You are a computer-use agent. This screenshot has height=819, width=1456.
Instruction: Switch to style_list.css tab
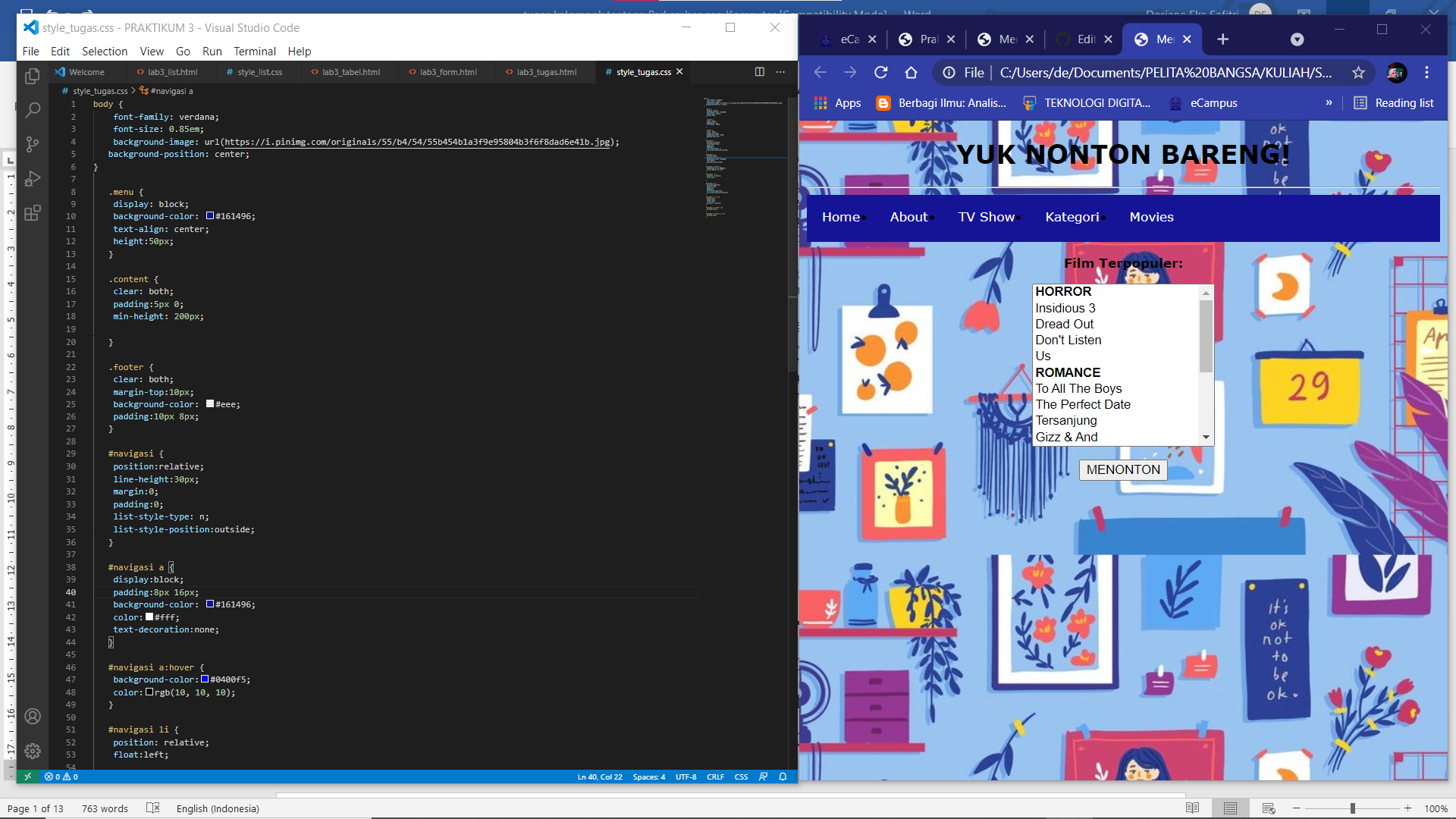[259, 72]
